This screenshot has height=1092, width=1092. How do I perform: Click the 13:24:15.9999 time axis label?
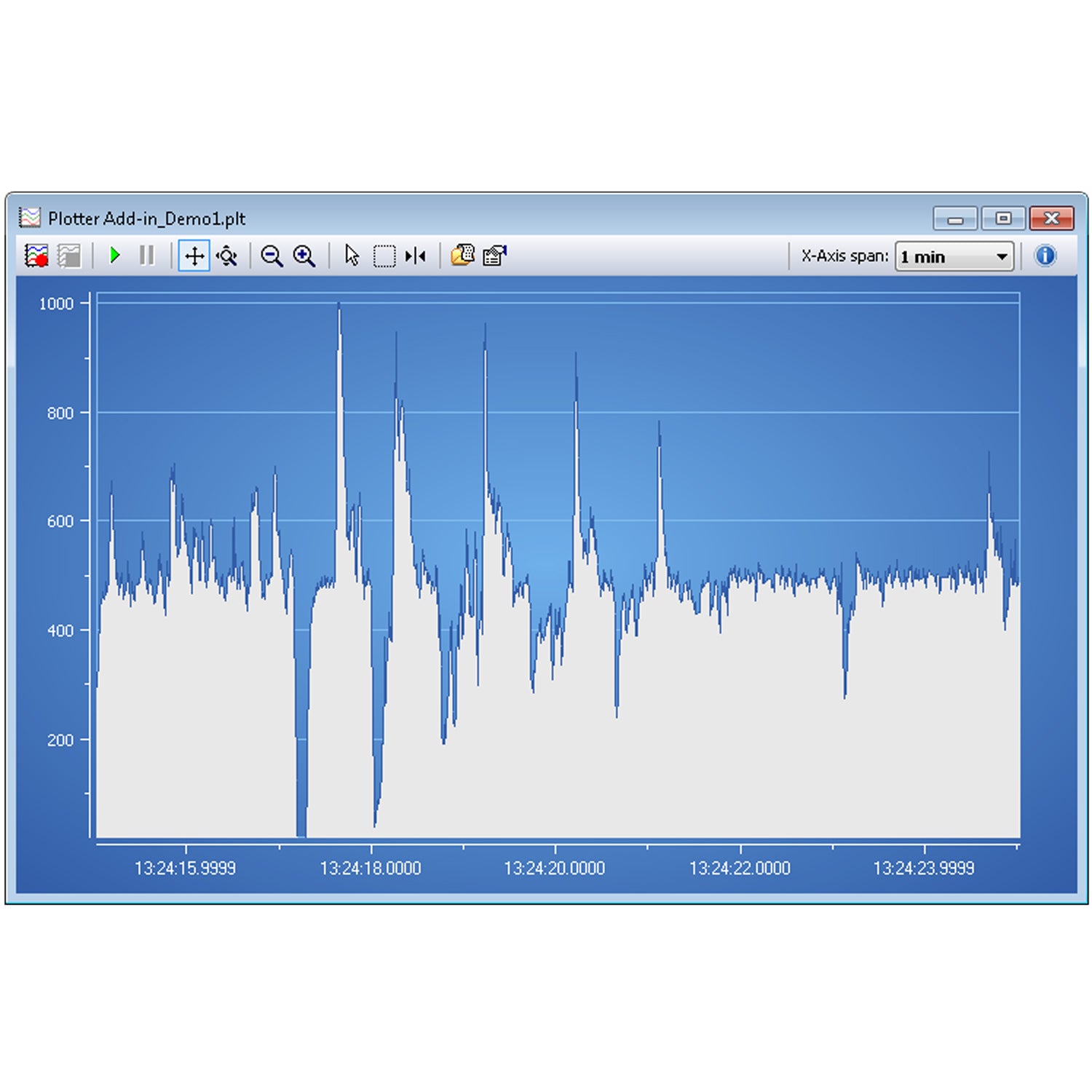(x=186, y=868)
